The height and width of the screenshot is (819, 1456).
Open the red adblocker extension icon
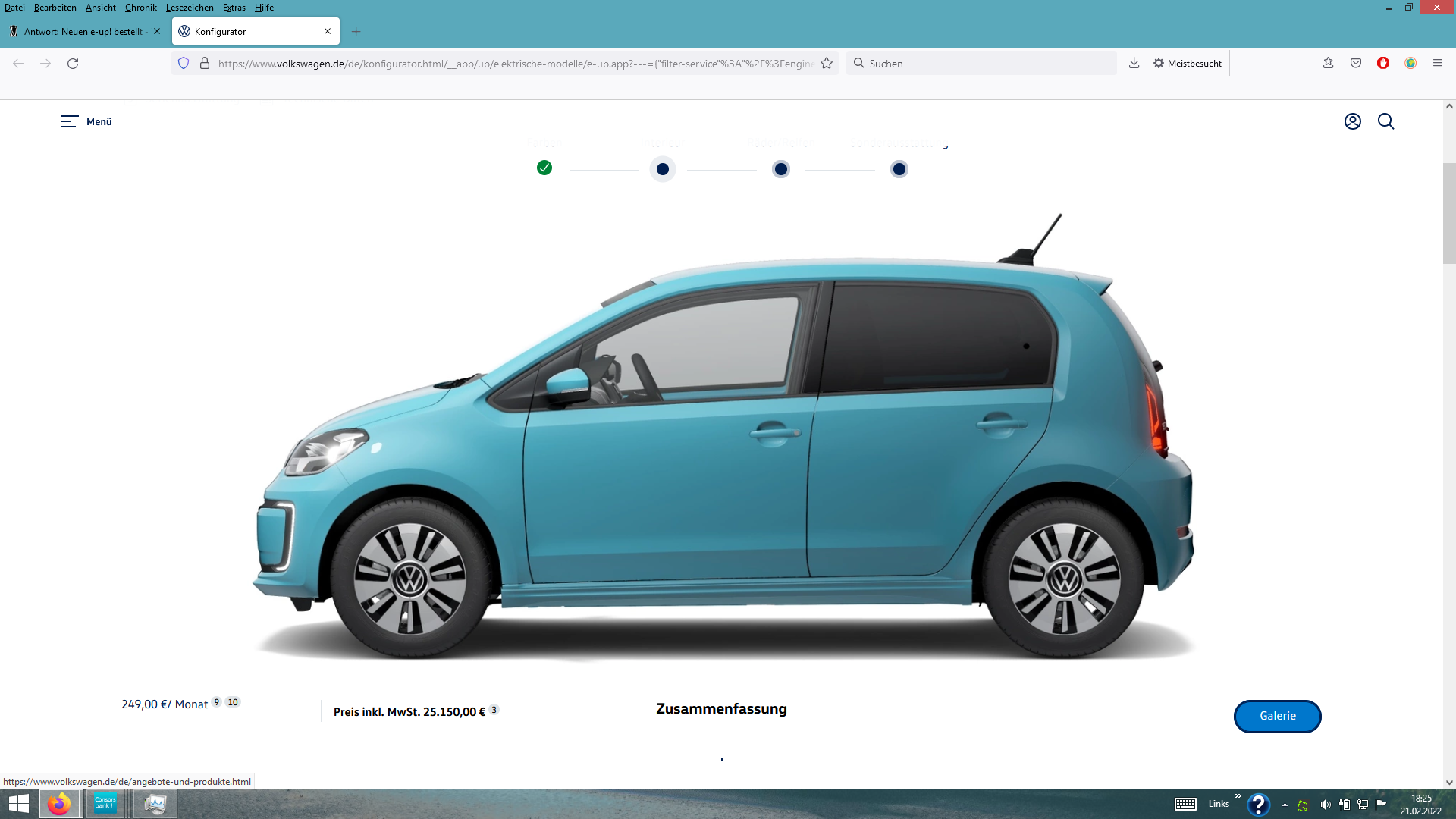point(1383,64)
